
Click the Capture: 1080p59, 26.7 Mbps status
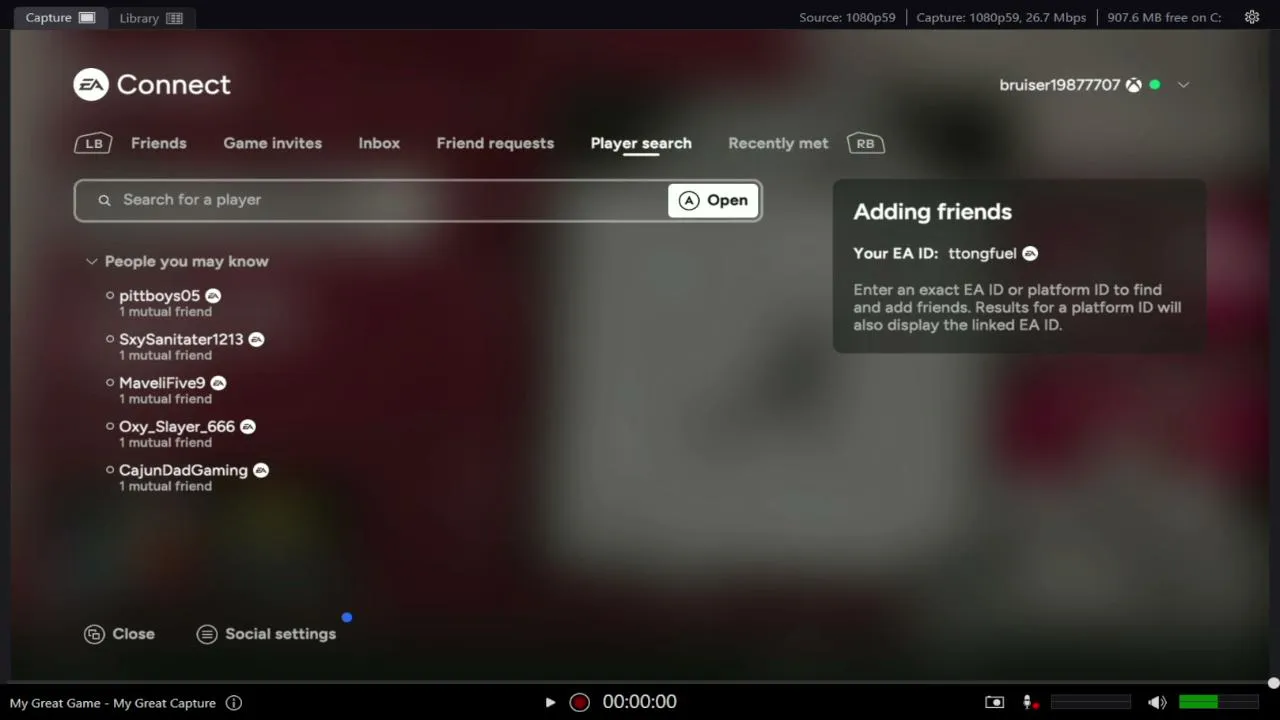tap(1001, 17)
